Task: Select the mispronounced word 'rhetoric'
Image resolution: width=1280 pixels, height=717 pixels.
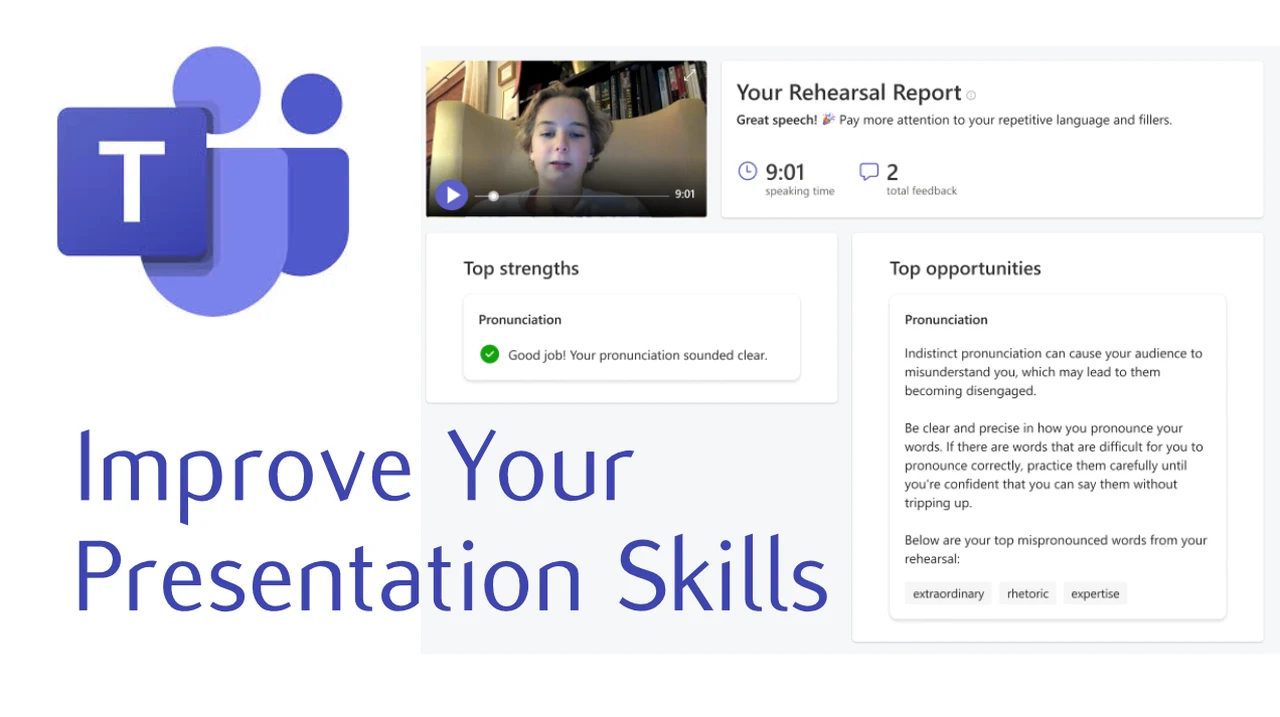Action: coord(1028,594)
